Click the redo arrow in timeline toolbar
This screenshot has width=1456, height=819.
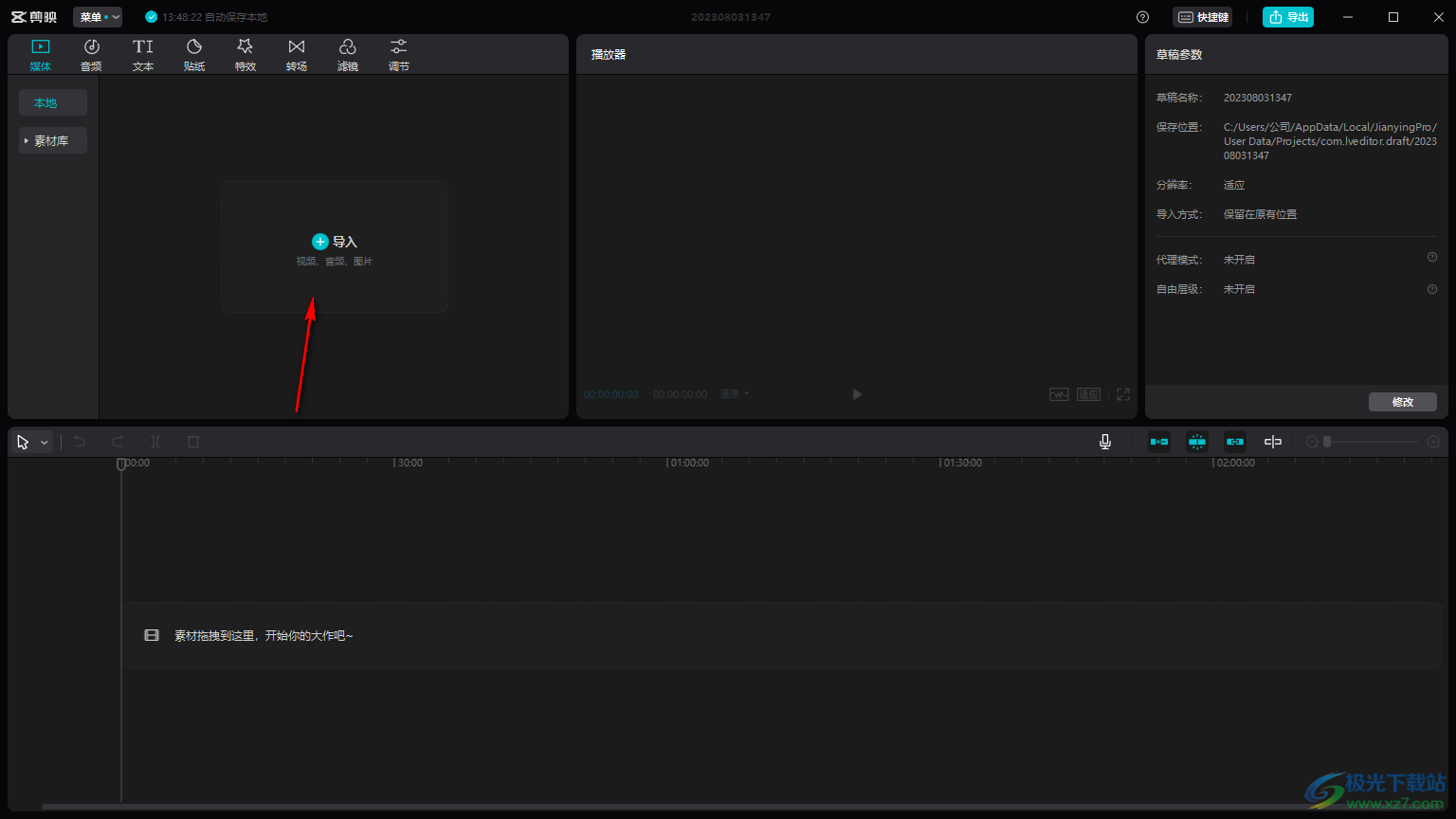[x=118, y=442]
